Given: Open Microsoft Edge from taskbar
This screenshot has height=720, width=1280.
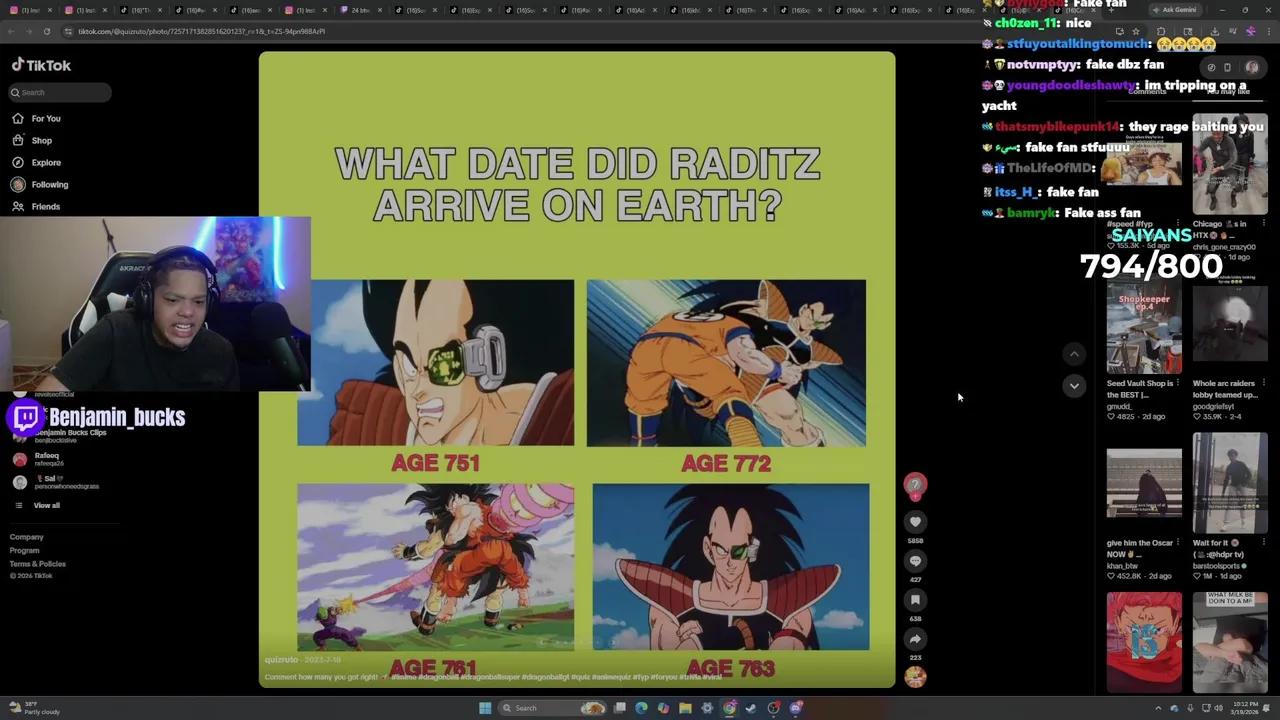Looking at the screenshot, I should 641,708.
